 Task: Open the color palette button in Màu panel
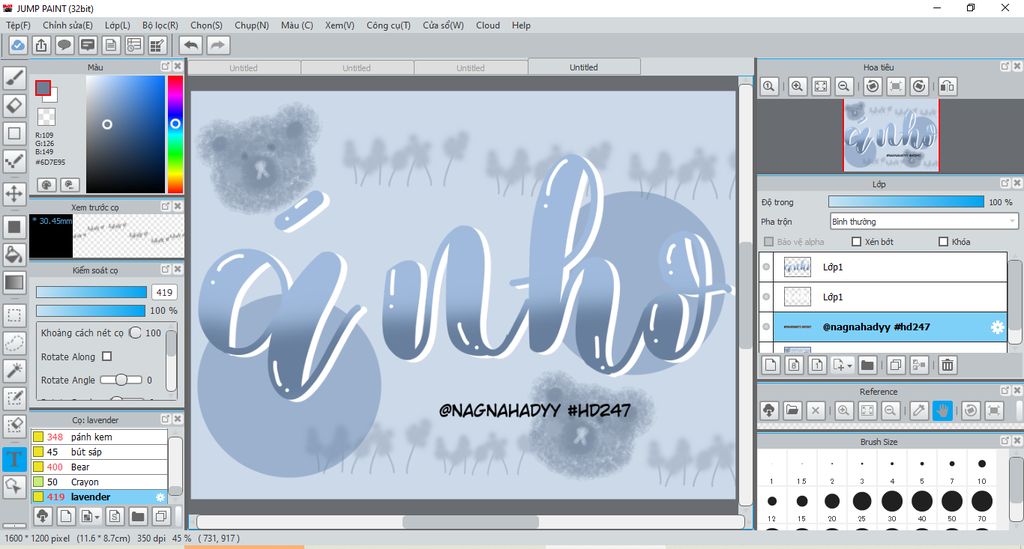(46, 185)
